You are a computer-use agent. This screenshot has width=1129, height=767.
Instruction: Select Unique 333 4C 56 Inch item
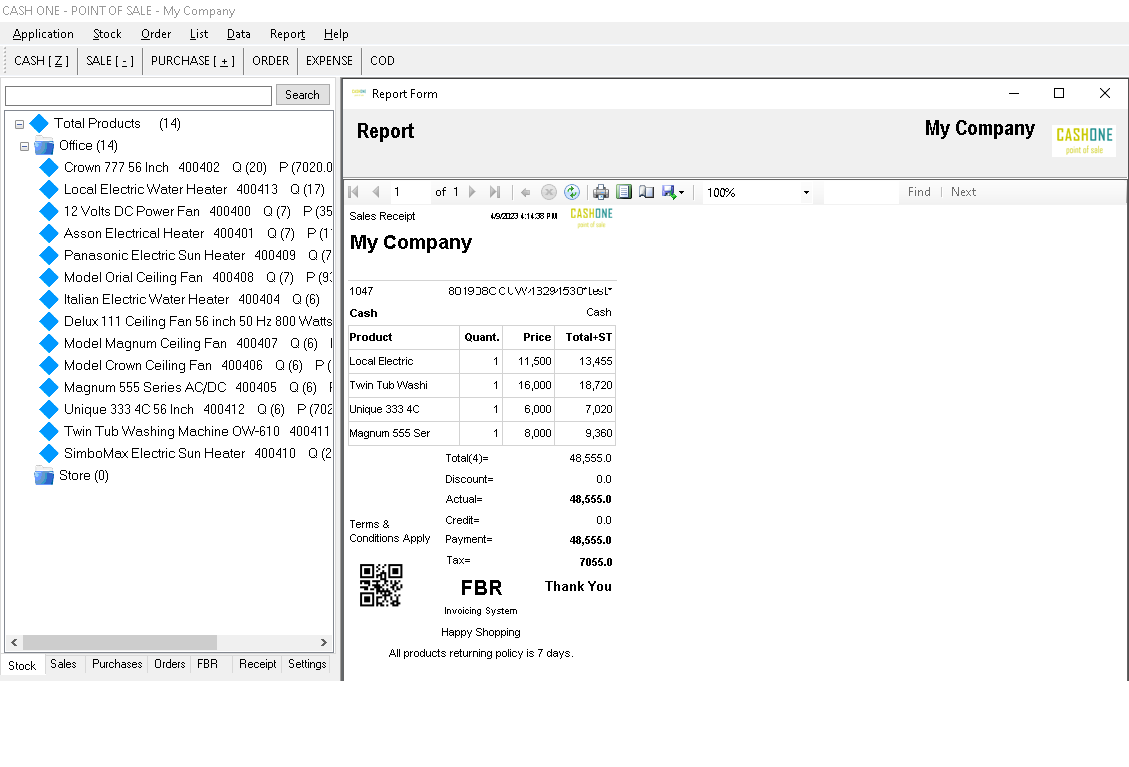click(198, 409)
